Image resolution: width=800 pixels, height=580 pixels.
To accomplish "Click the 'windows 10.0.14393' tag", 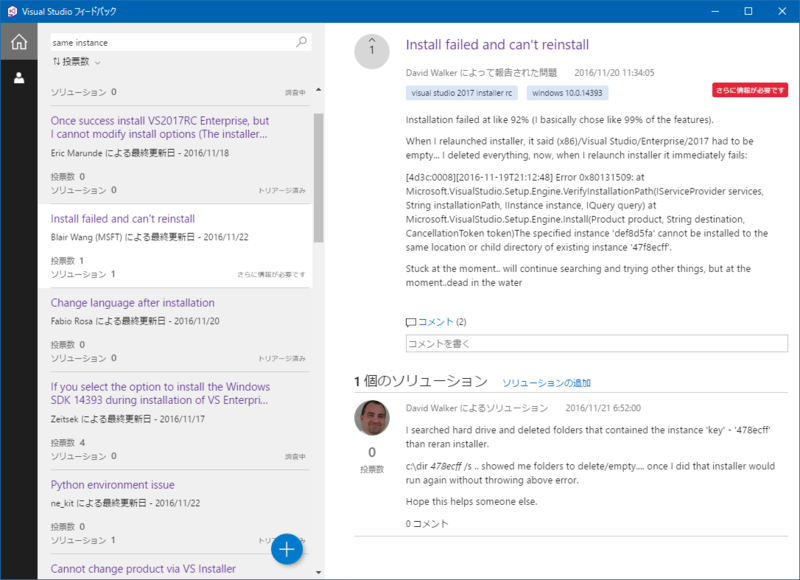I will point(567,93).
